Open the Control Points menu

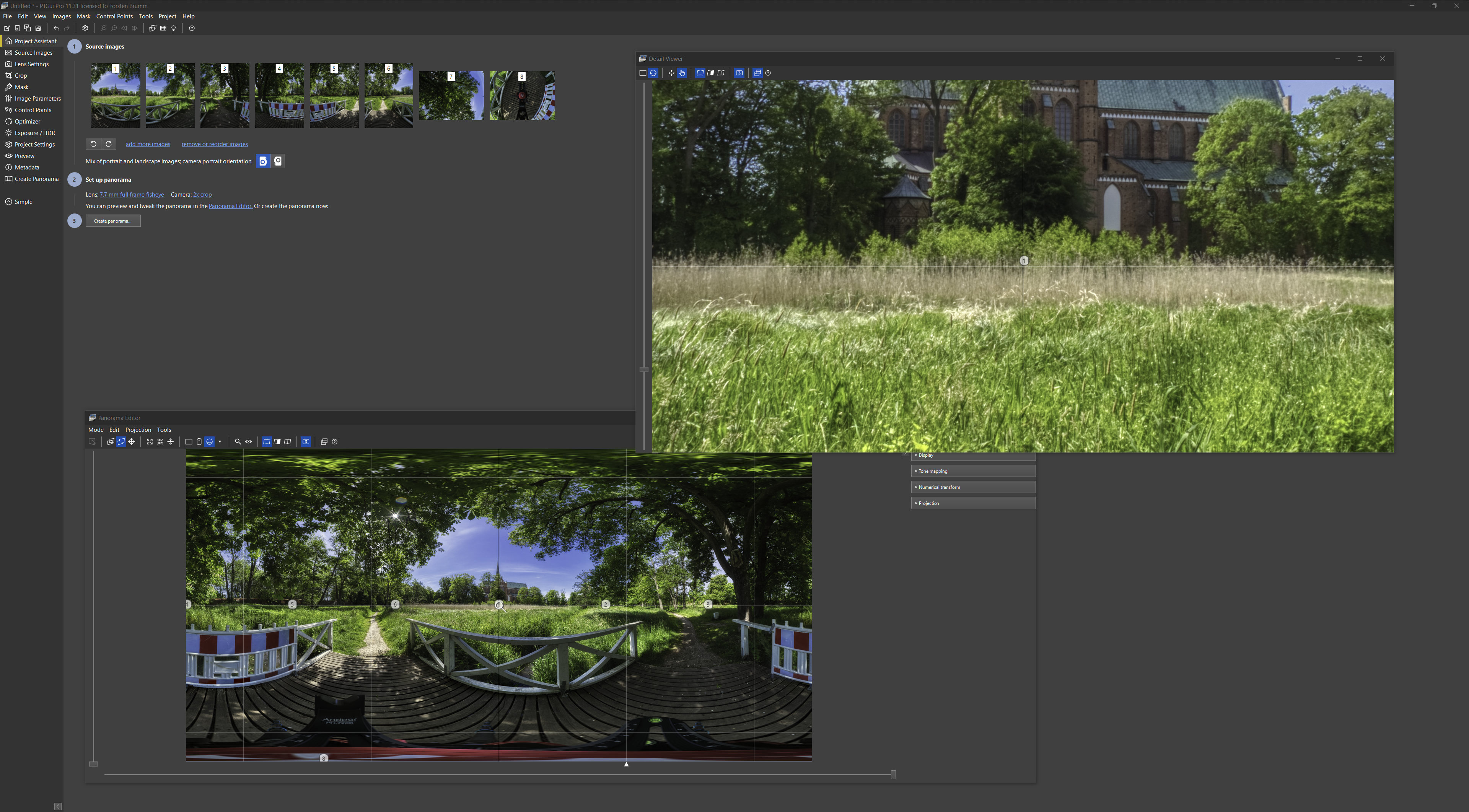click(114, 16)
